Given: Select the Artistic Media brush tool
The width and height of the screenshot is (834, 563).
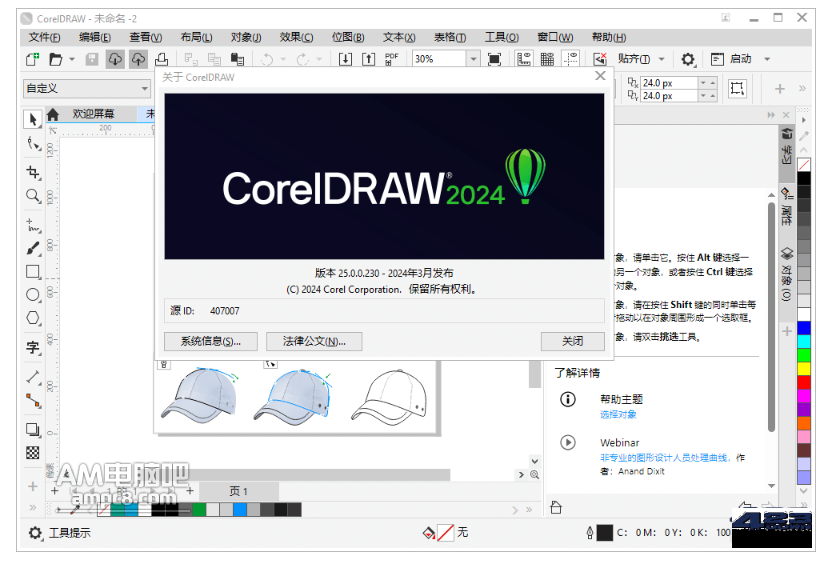Looking at the screenshot, I should coord(33,249).
